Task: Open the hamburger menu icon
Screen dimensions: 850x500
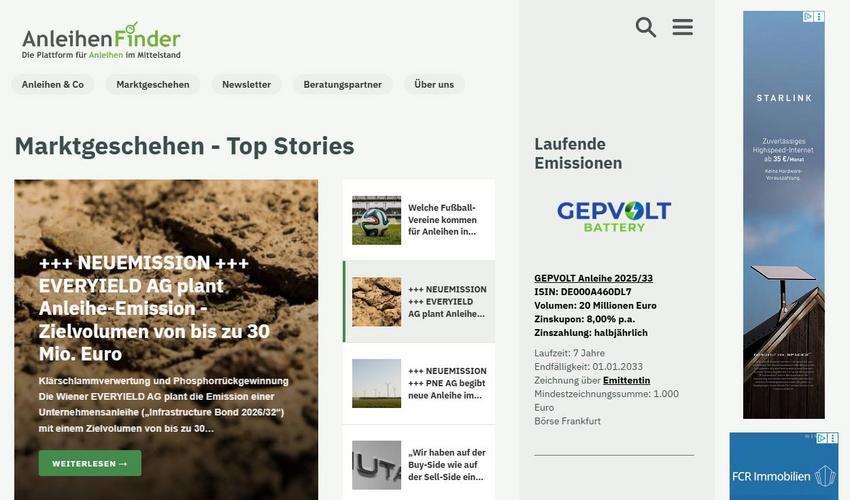Action: [x=682, y=27]
